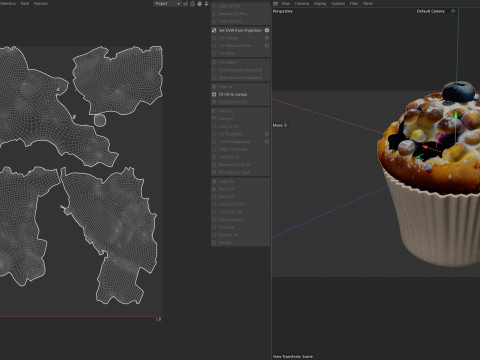Click the Perspective viewport label
The height and width of the screenshot is (360, 480).
point(283,11)
